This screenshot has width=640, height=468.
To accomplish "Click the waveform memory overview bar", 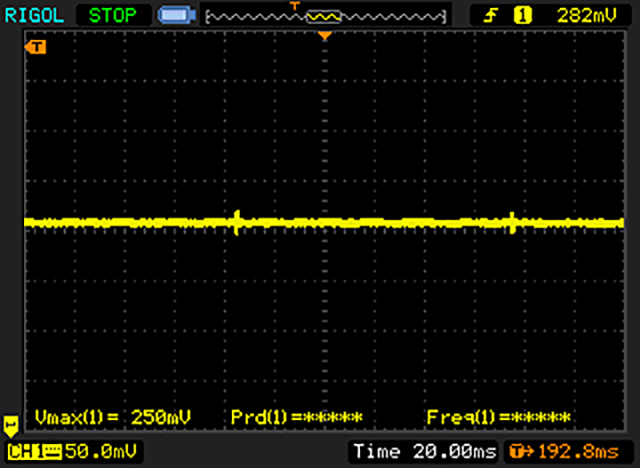I will coord(325,17).
